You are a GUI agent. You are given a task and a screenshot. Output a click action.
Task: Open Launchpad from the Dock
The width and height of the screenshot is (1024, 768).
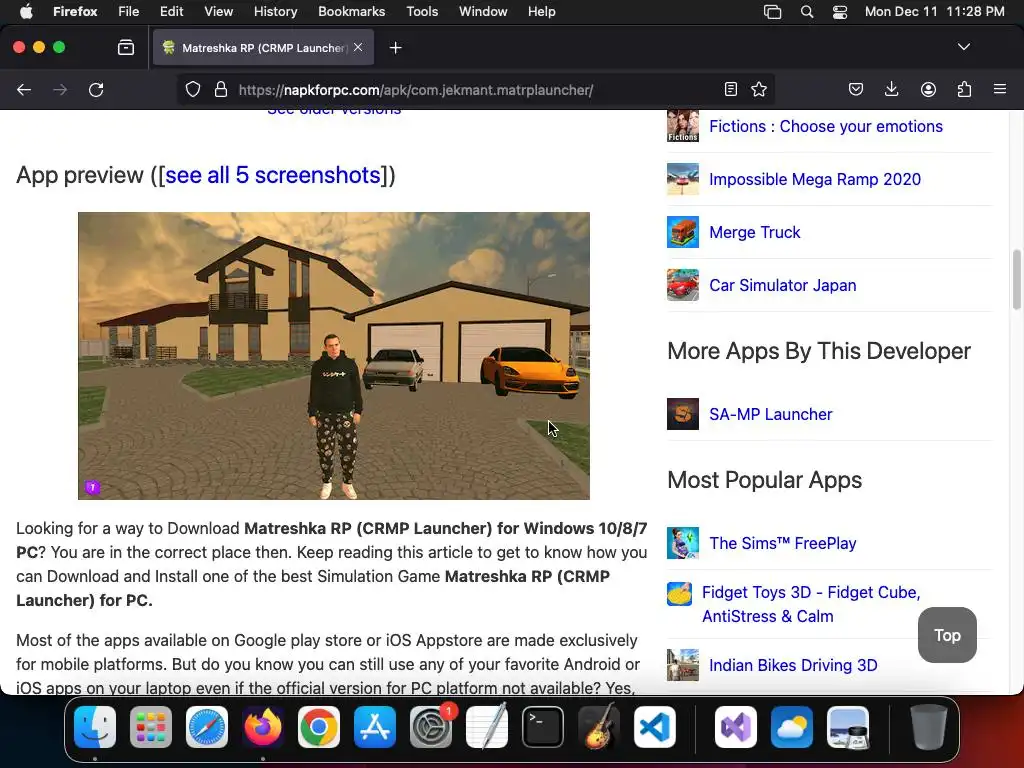pyautogui.click(x=151, y=727)
